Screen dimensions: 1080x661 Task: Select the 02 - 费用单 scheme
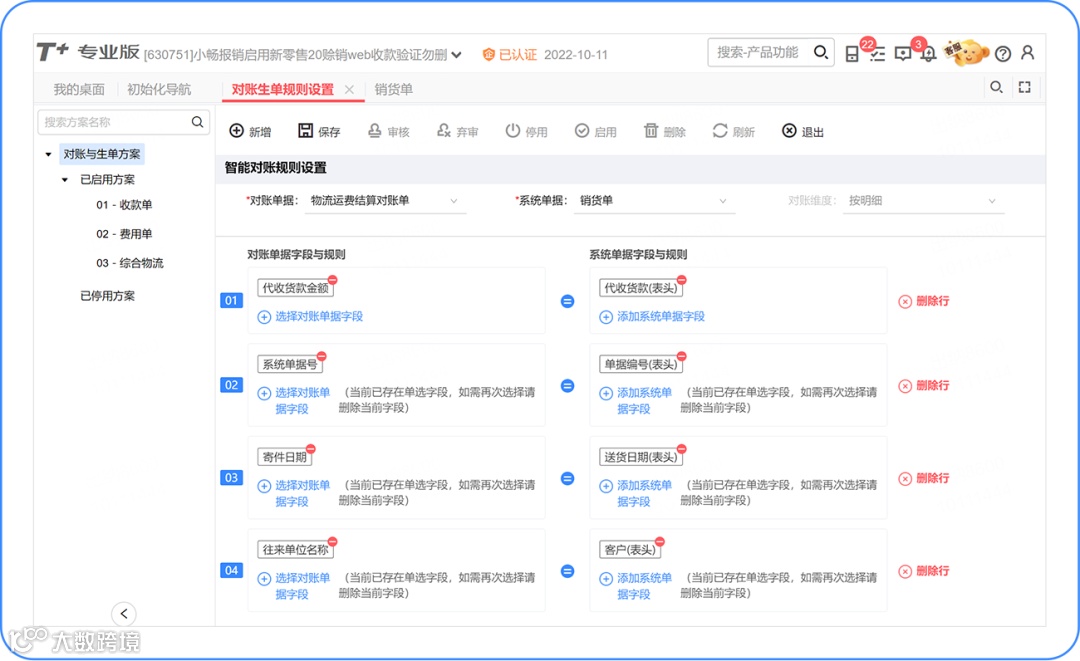(124, 234)
